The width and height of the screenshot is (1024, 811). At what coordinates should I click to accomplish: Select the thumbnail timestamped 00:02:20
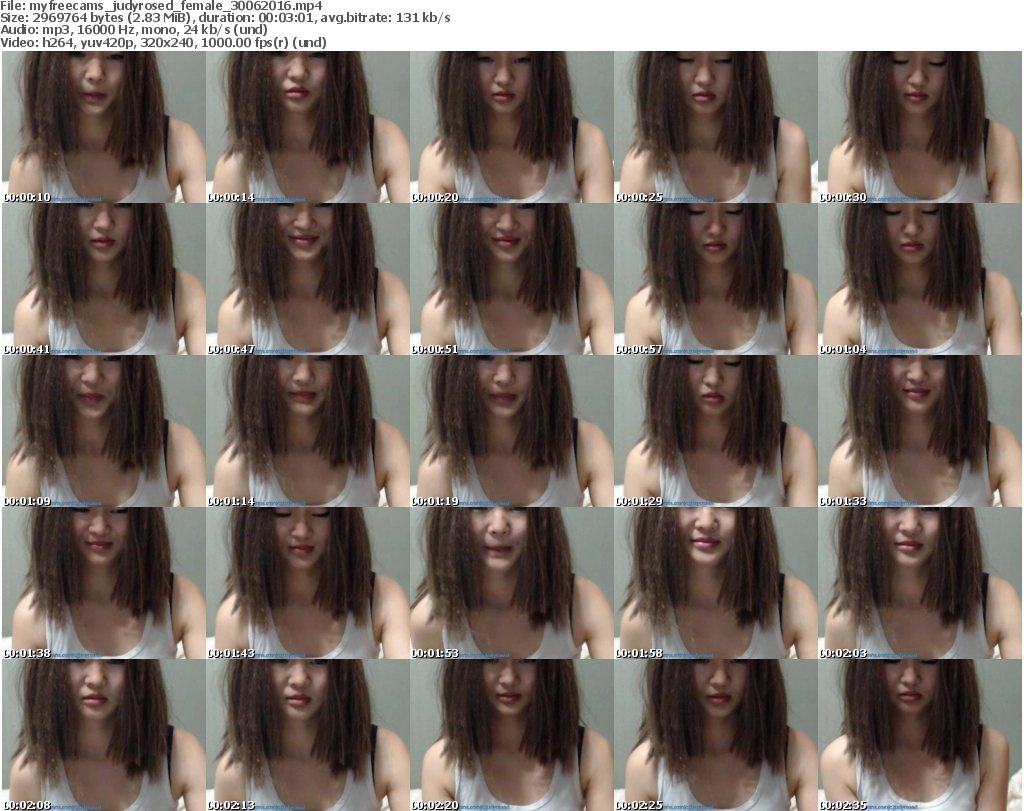(x=512, y=735)
